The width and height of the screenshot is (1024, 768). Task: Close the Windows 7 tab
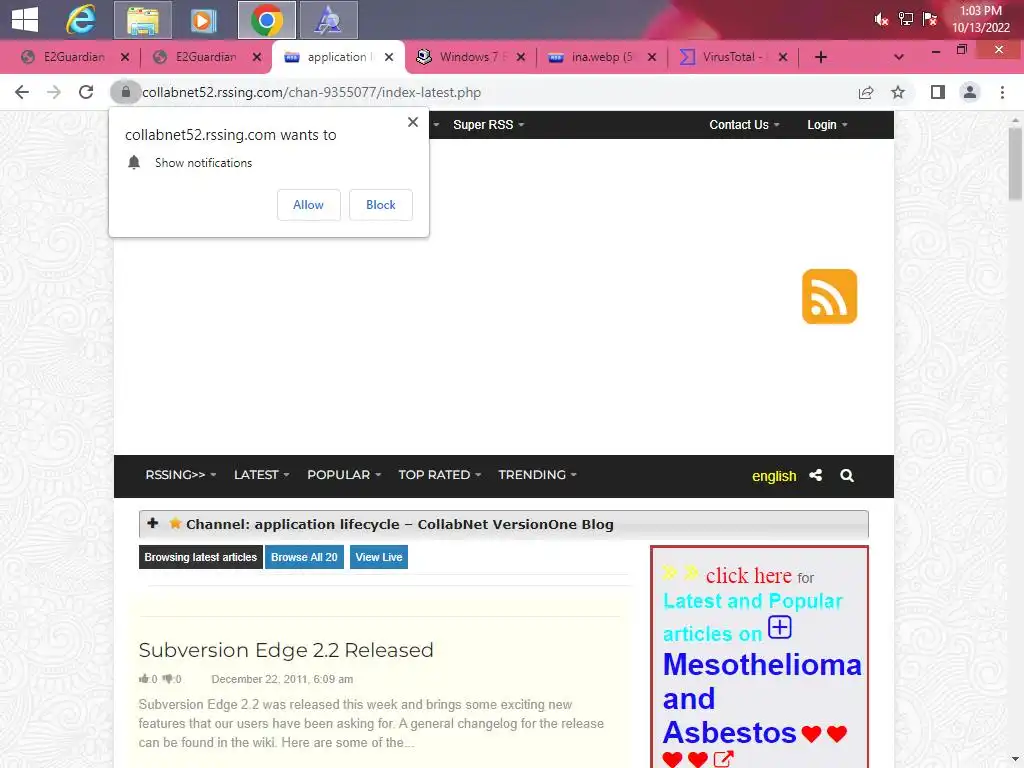[520, 57]
